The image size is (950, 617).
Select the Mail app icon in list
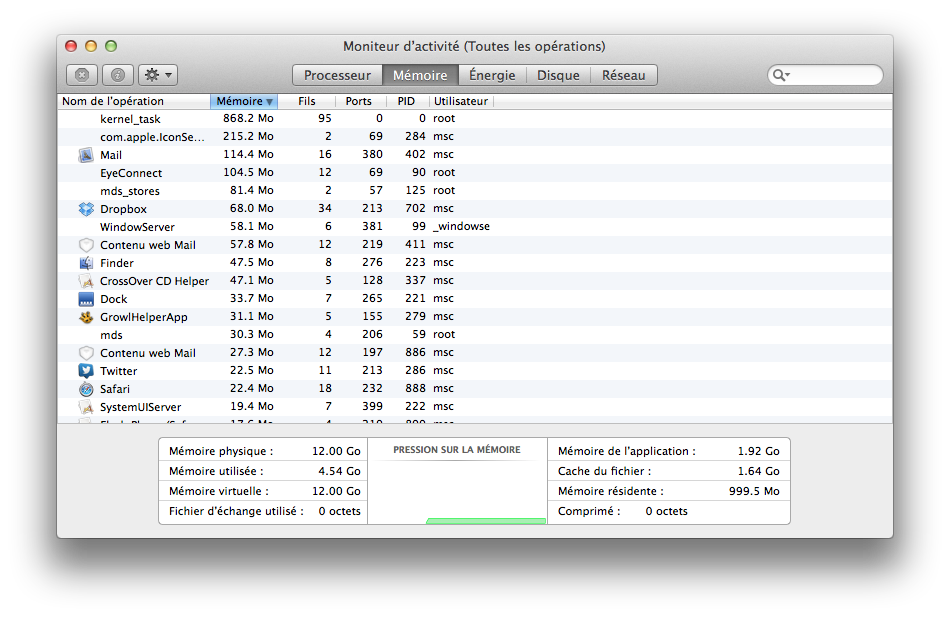point(86,155)
